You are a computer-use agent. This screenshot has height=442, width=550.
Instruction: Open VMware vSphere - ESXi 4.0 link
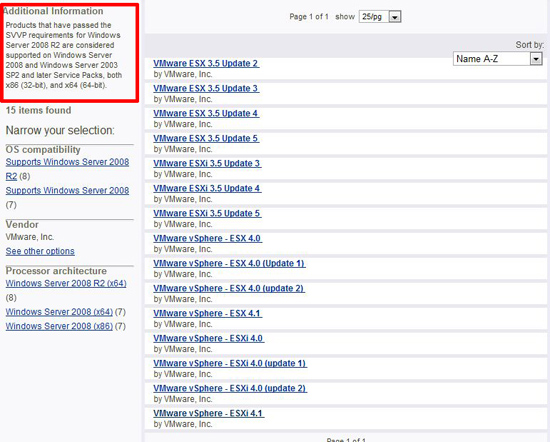click(x=208, y=338)
